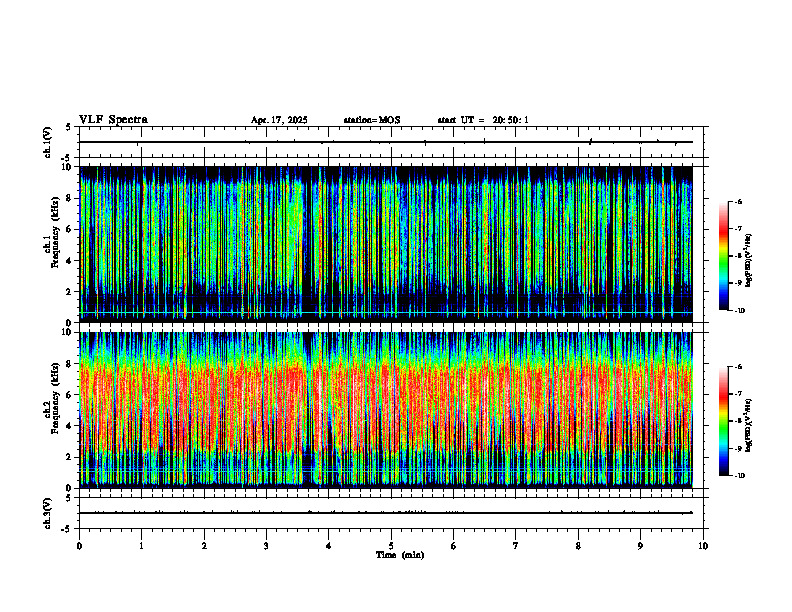Viewport: 792px width, 612px height.
Task: Select the date "Apr. 17, 2025"
Action: (279, 120)
